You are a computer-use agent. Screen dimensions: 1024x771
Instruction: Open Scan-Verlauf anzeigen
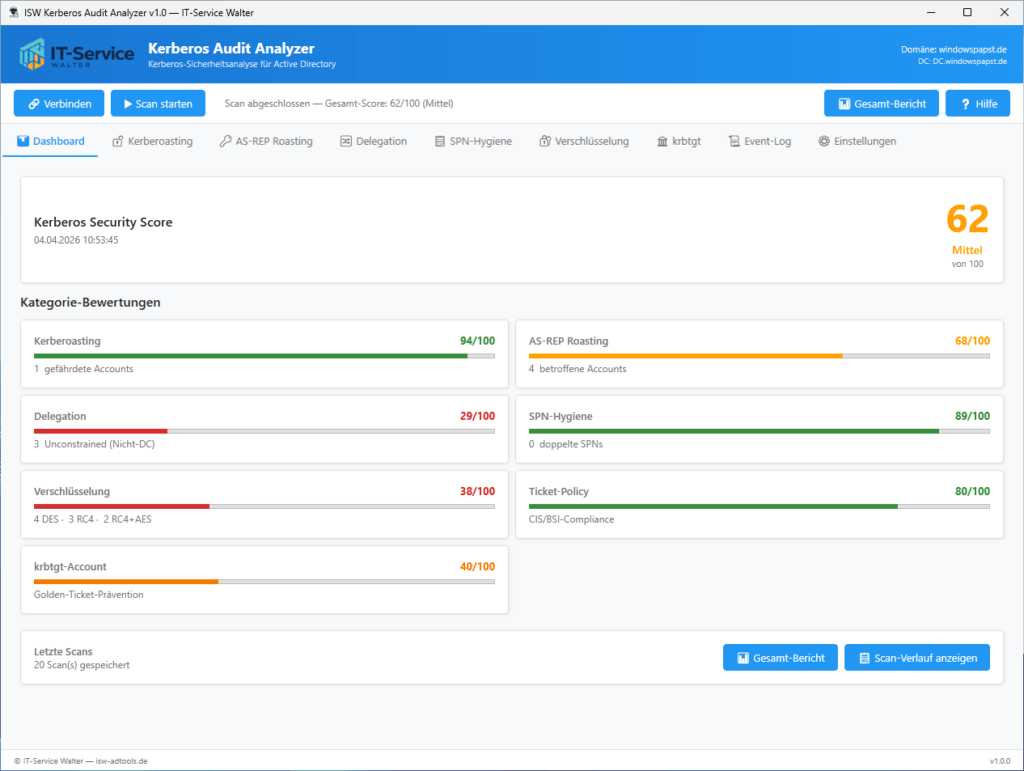point(916,657)
